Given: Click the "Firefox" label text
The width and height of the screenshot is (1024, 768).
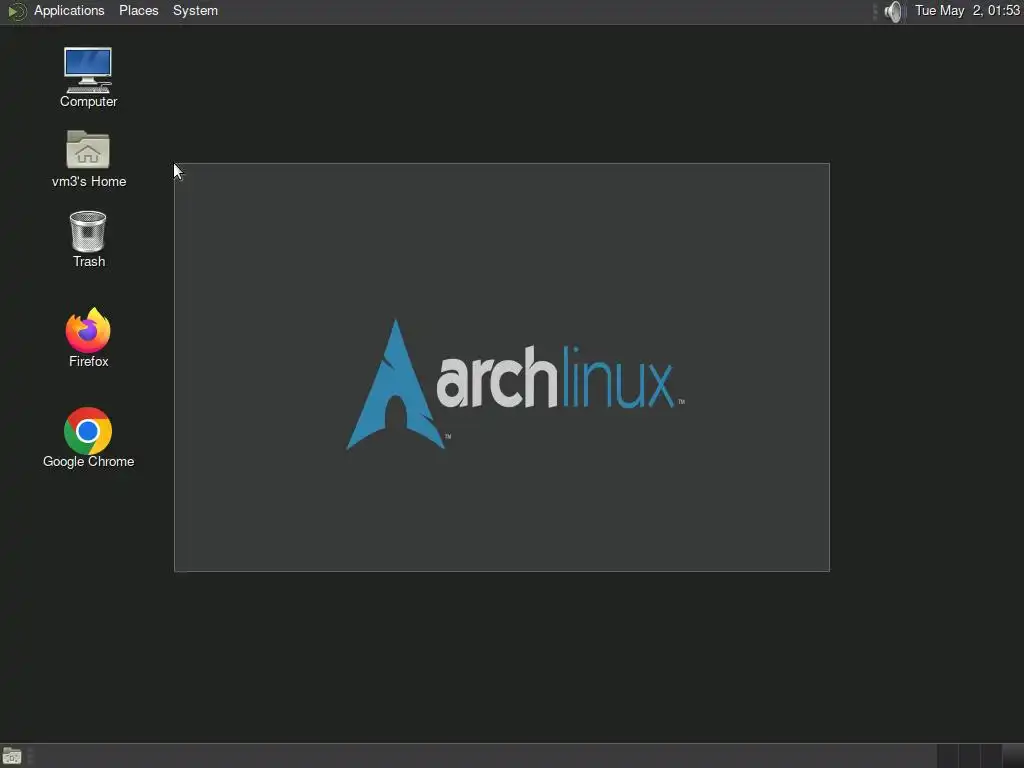Looking at the screenshot, I should point(89,362).
